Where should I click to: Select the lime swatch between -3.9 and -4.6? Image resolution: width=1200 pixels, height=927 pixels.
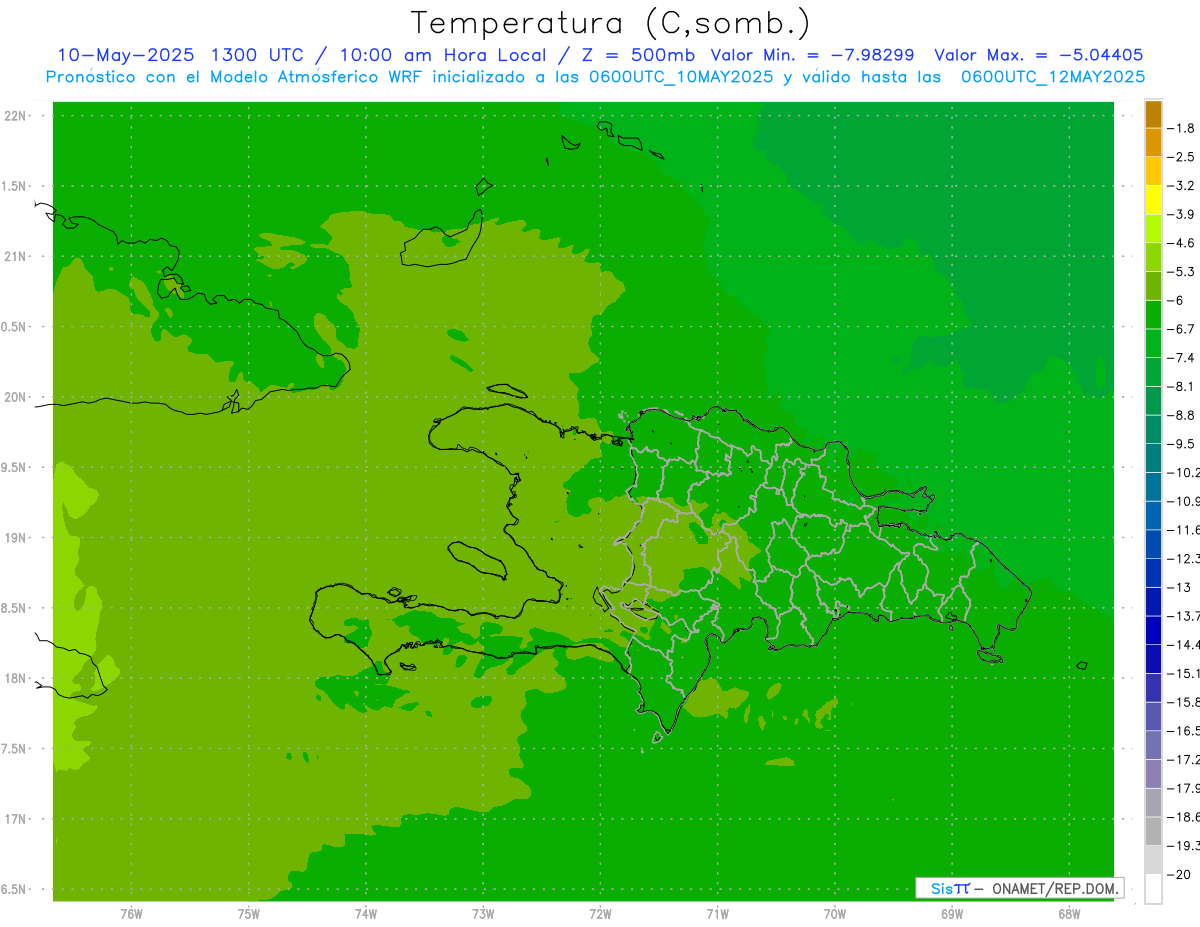click(x=1153, y=229)
